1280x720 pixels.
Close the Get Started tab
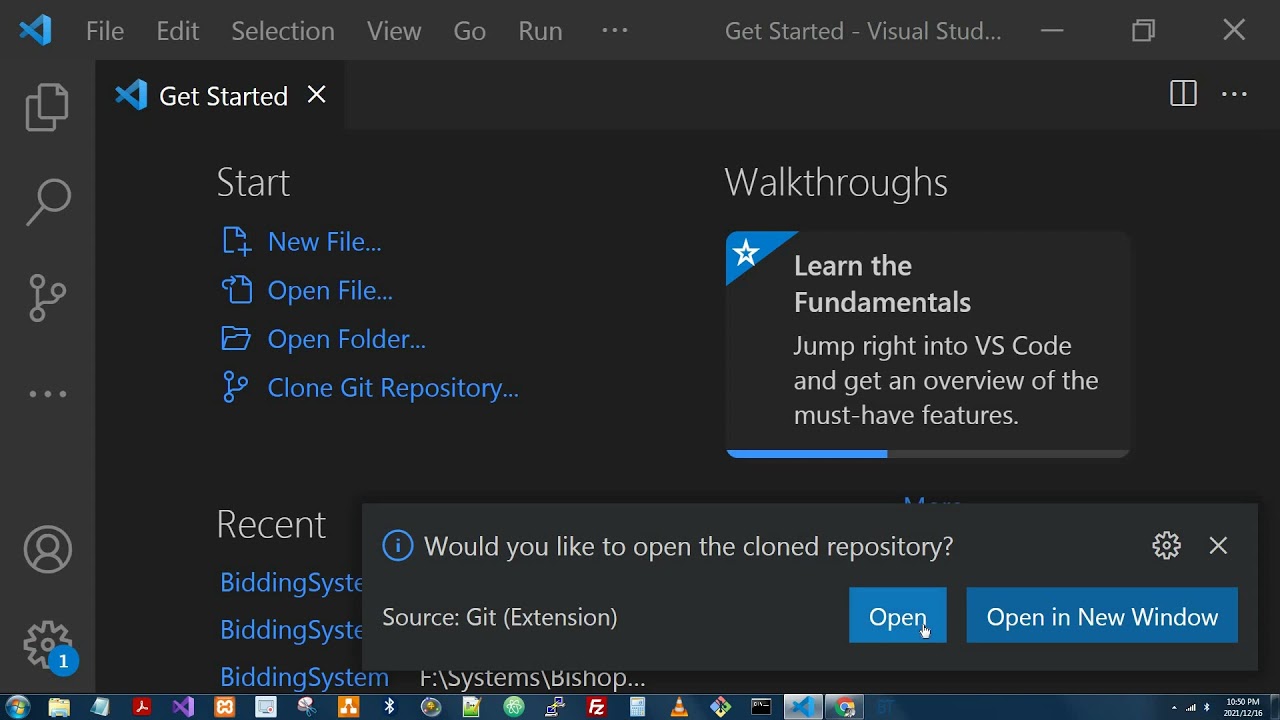coord(316,95)
